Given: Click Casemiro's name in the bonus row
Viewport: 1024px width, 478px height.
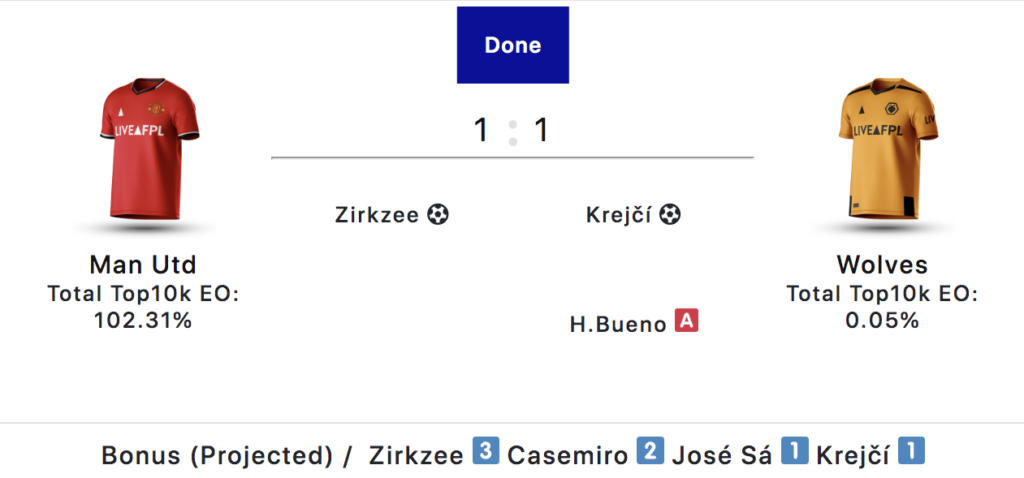Looking at the screenshot, I should click(x=568, y=455).
